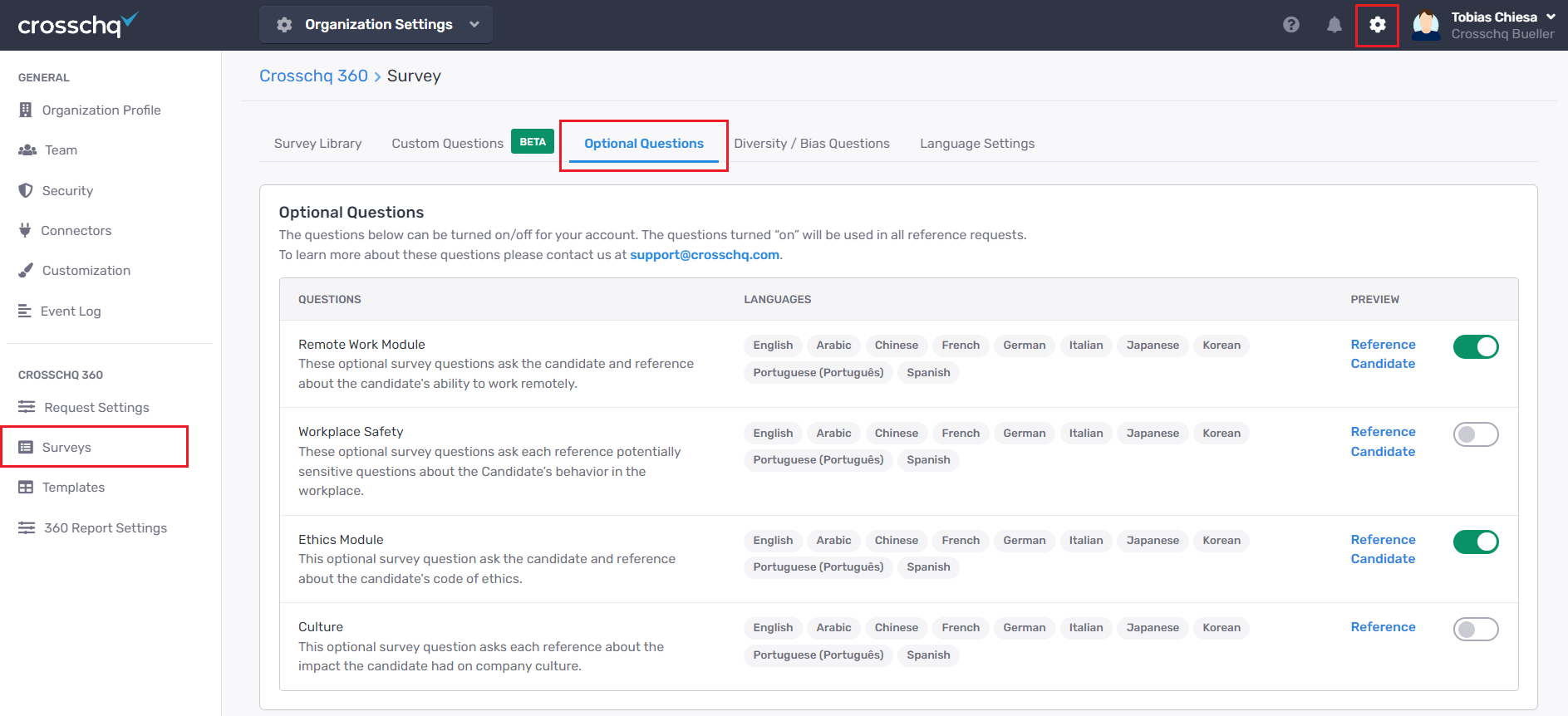Open the notifications bell

point(1334,25)
